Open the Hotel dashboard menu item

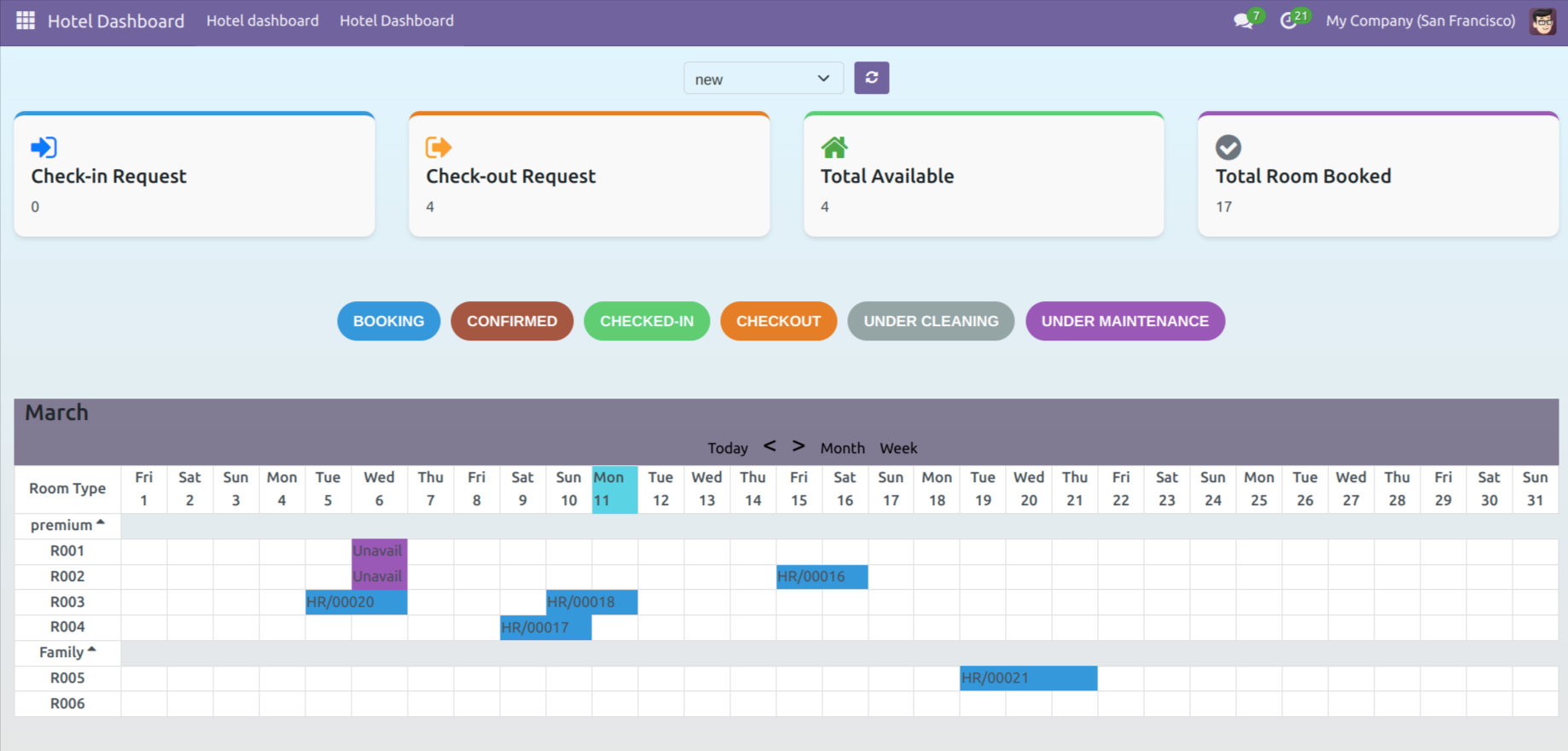[262, 20]
